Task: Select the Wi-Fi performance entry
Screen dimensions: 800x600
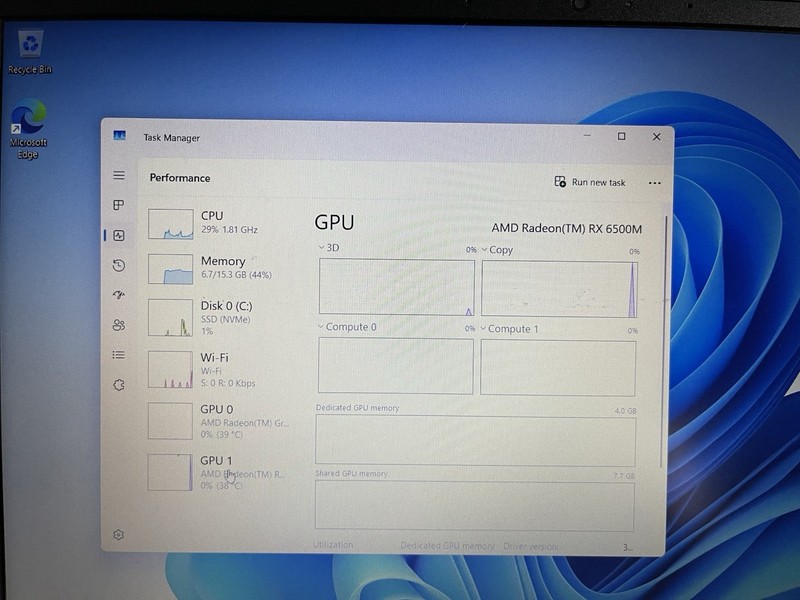Action: [x=222, y=370]
